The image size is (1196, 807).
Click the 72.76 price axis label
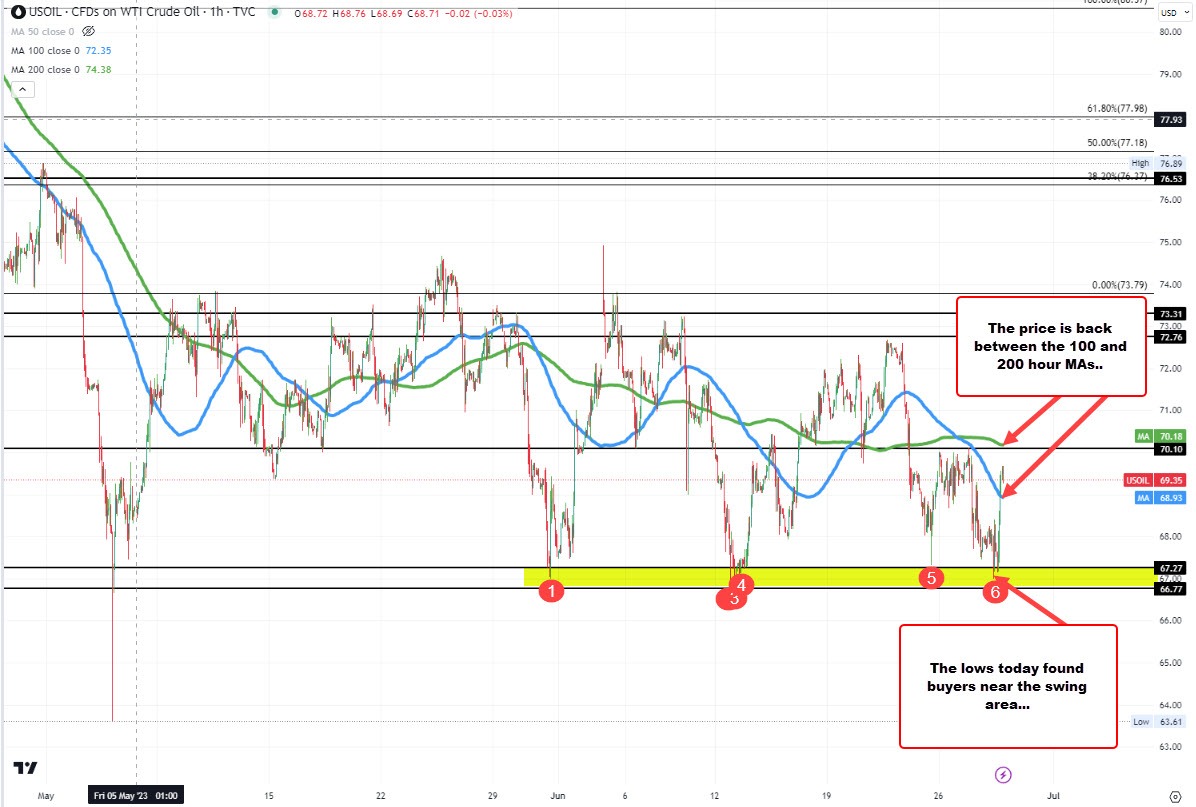(1170, 336)
